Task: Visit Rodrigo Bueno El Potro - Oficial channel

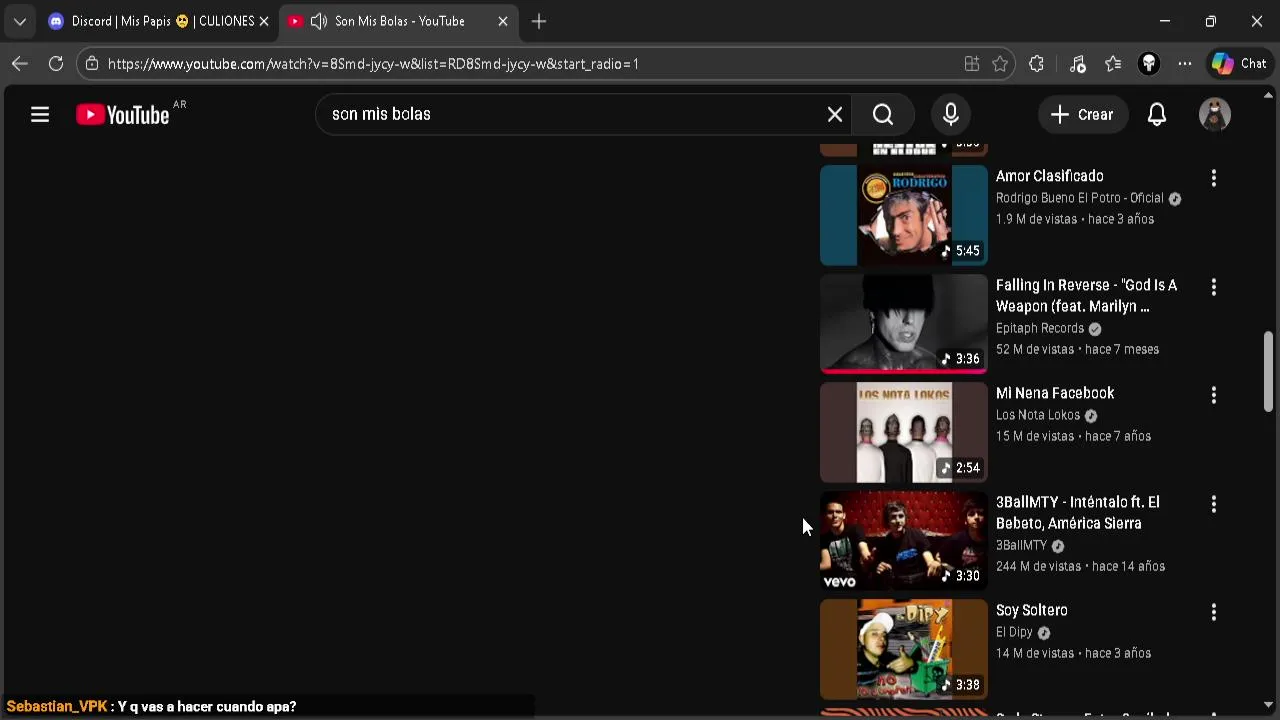Action: pyautogui.click(x=1080, y=198)
